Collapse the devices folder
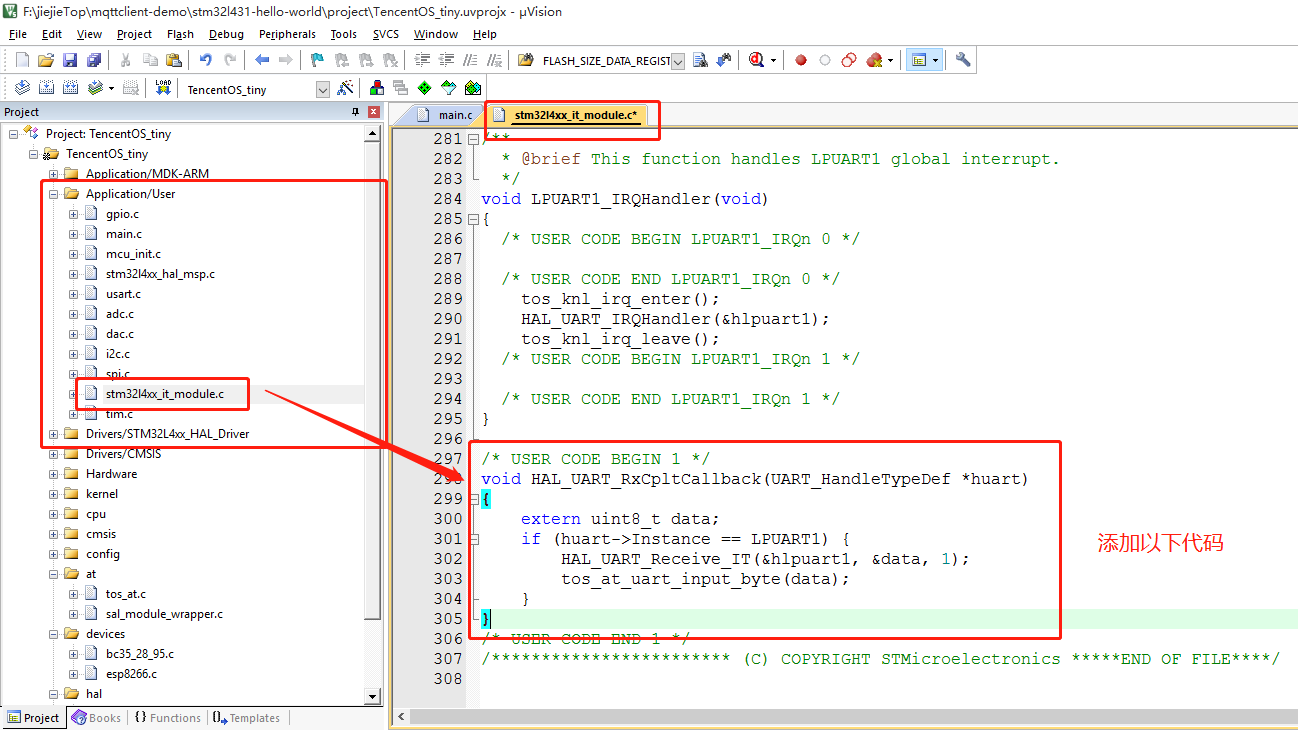Image resolution: width=1298 pixels, height=732 pixels. tap(54, 634)
